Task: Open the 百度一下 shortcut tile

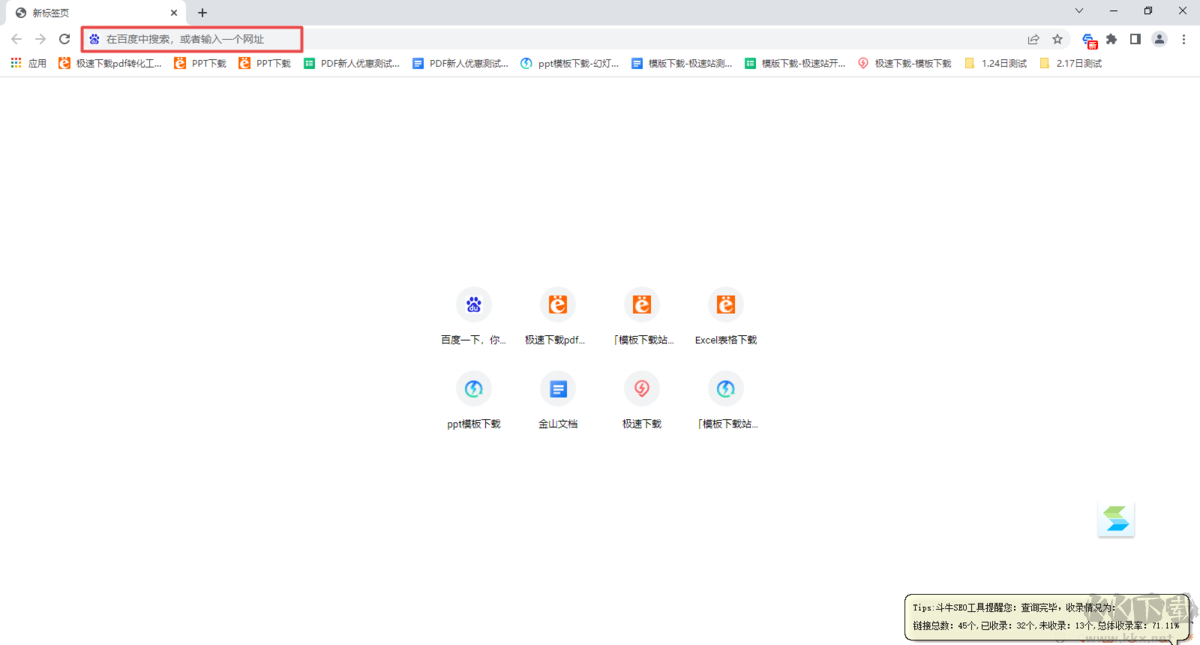Action: pos(474,317)
